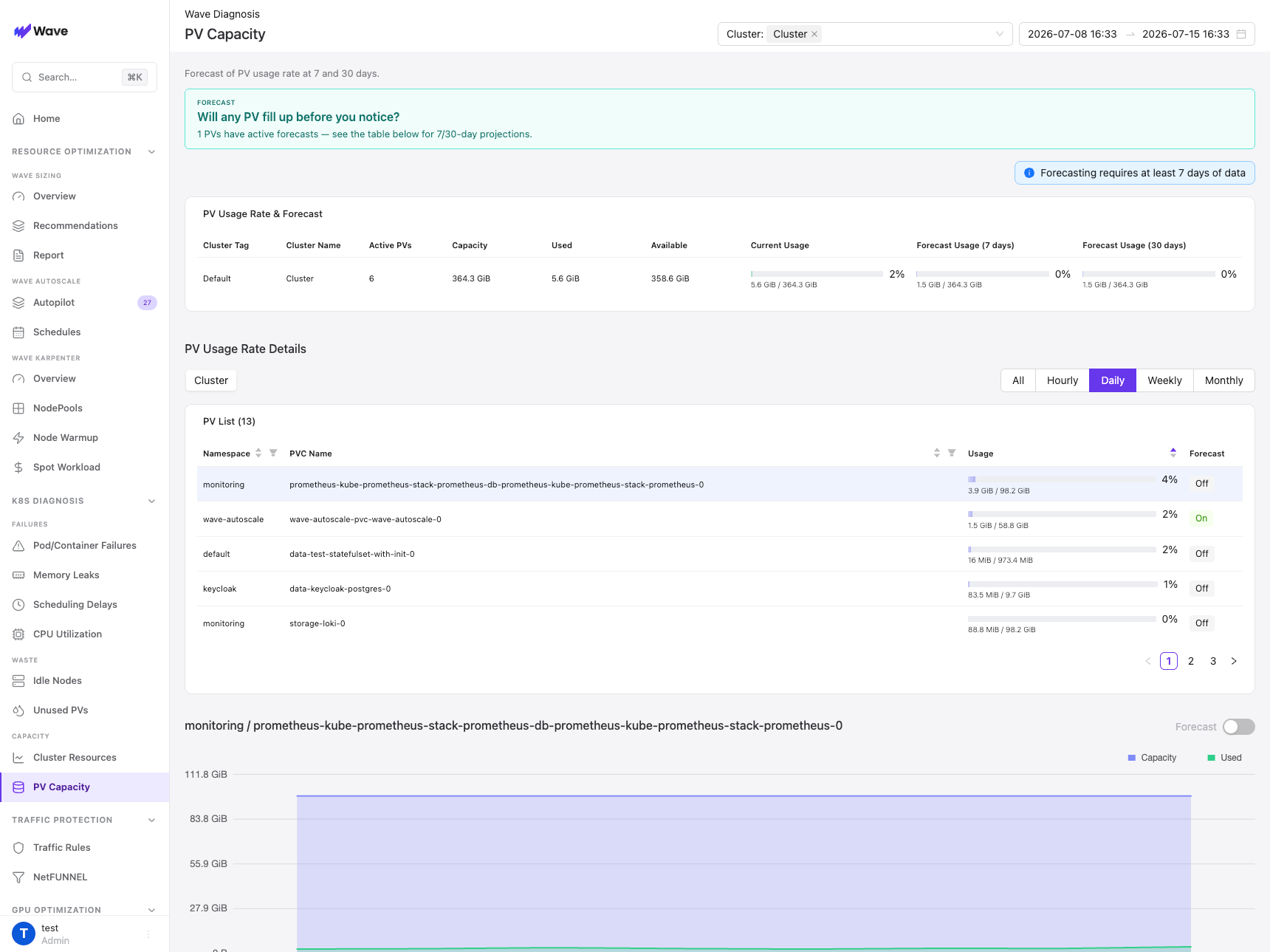Toggle forecast for storage-loki-0
Viewport: 1270px width, 952px height.
[1202, 623]
